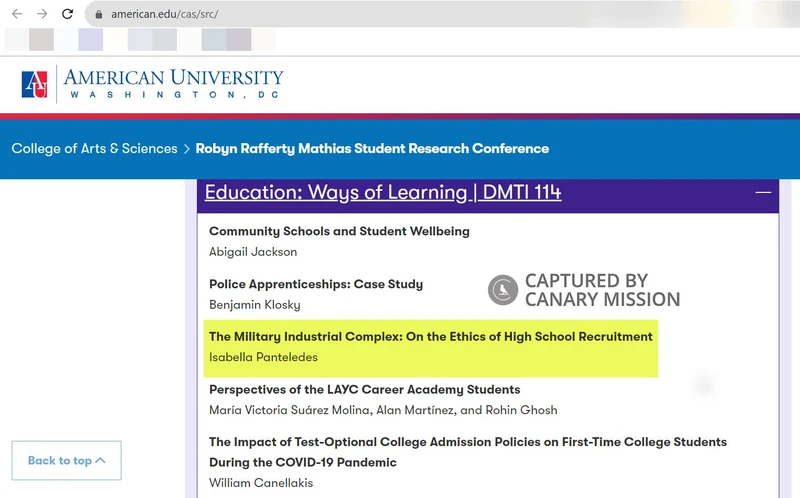Select Perspectives of the LAYC Career Academy Students
The width and height of the screenshot is (800, 498).
[x=364, y=389]
